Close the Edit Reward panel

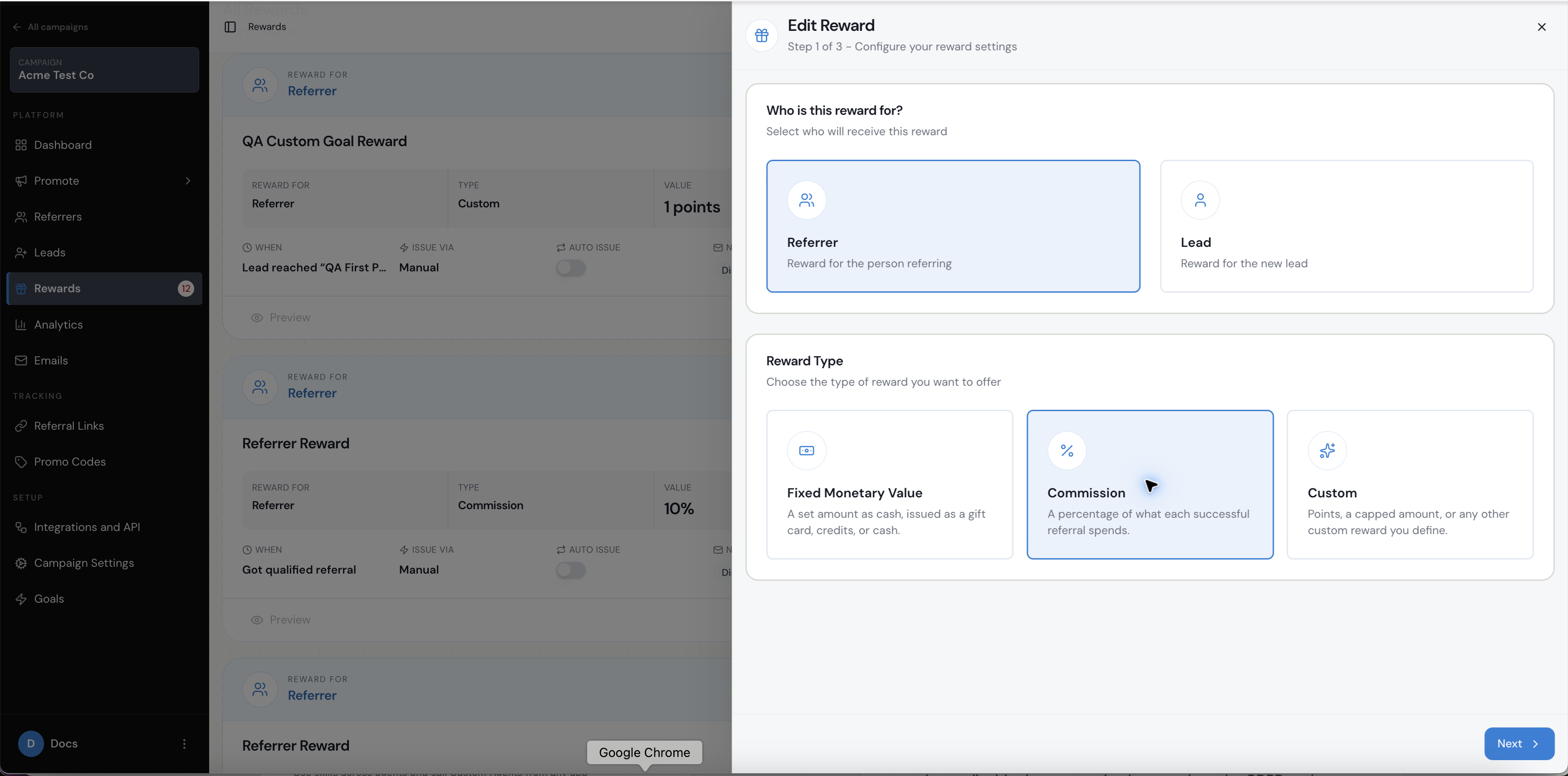(1541, 27)
